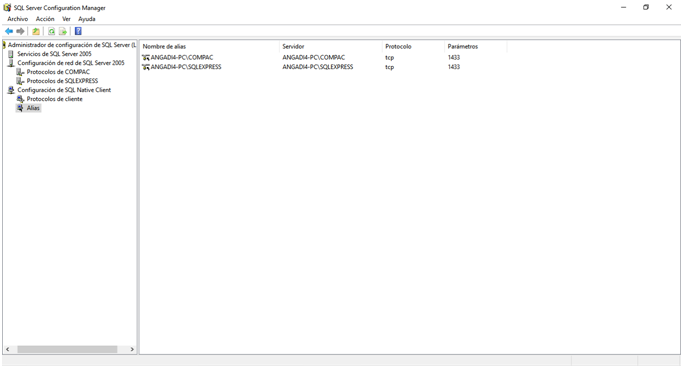Select the ANGADI4-PC\COMPAC alias name
The height and width of the screenshot is (367, 683).
pos(182,57)
